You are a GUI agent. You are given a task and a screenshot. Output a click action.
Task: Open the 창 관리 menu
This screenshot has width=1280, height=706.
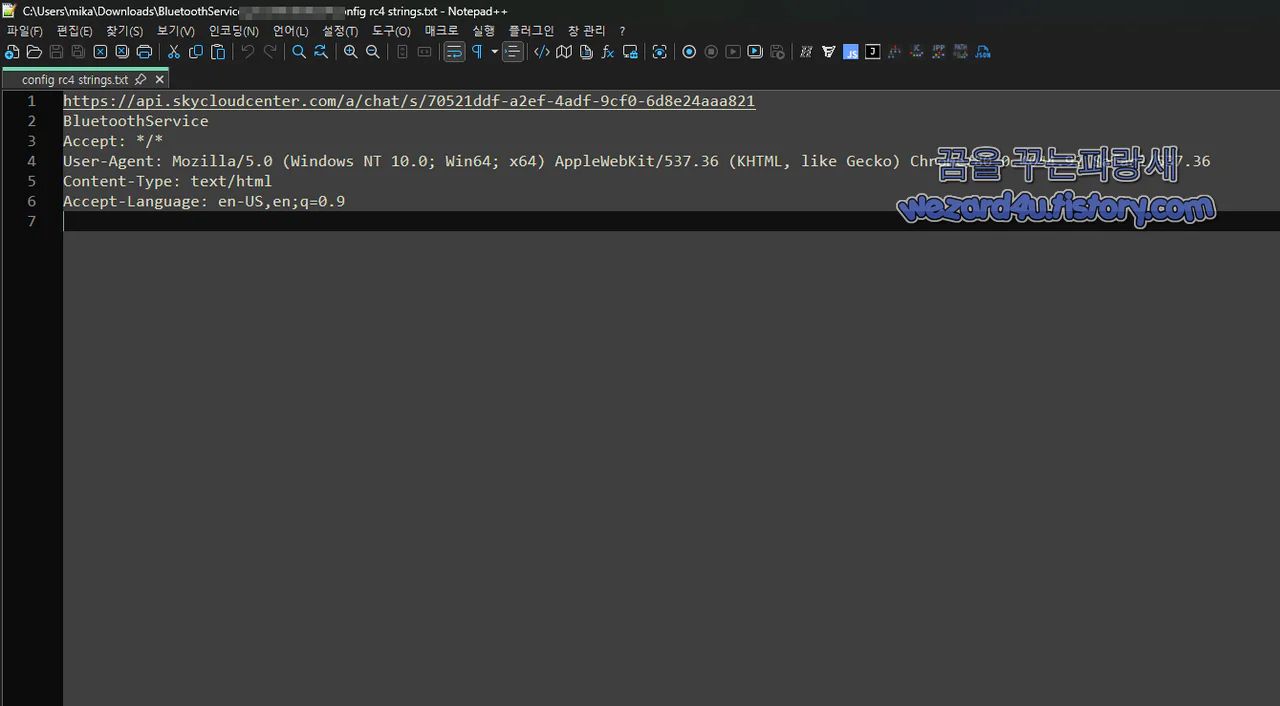point(587,31)
